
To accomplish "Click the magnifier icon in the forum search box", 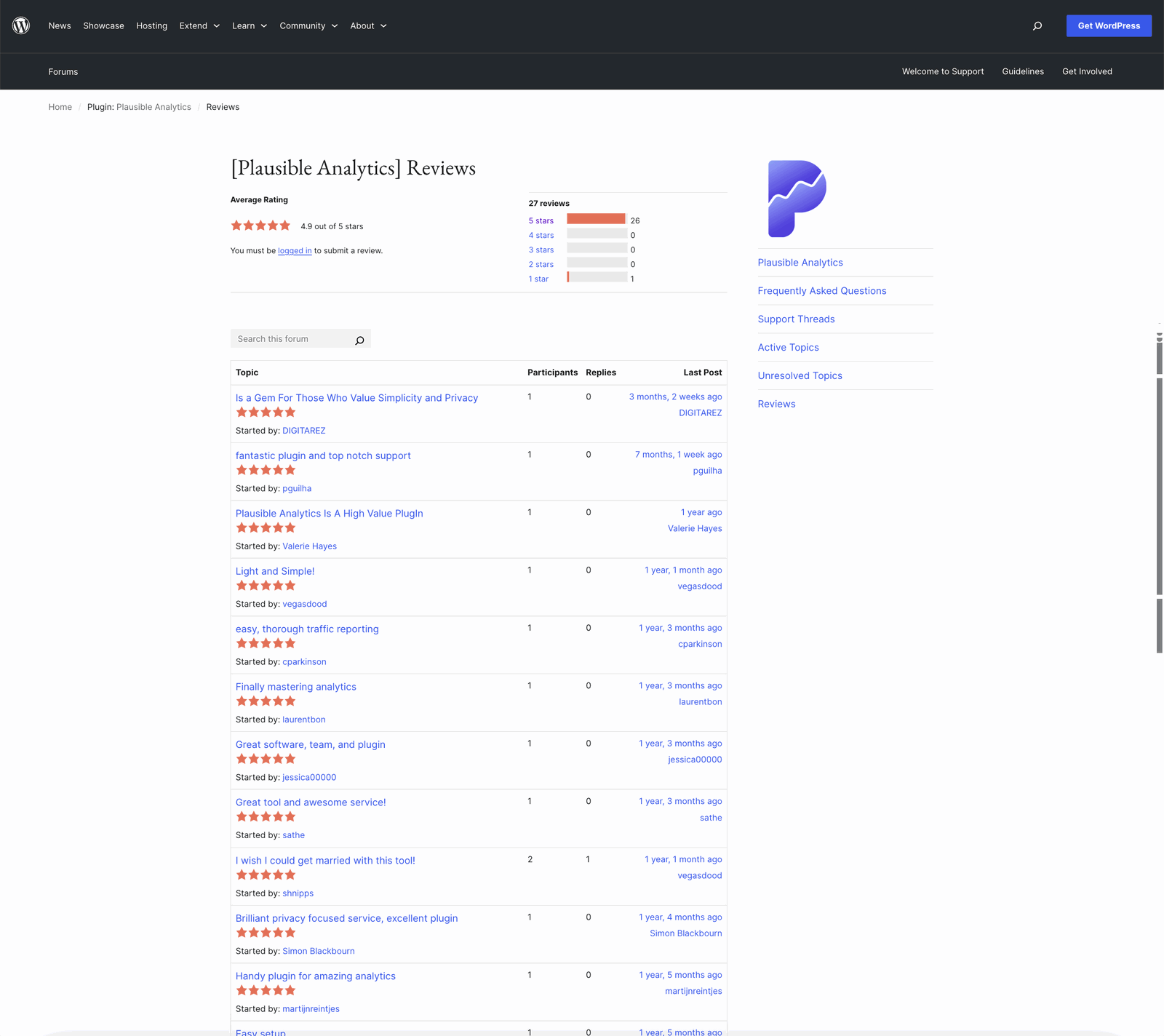I will tap(359, 340).
